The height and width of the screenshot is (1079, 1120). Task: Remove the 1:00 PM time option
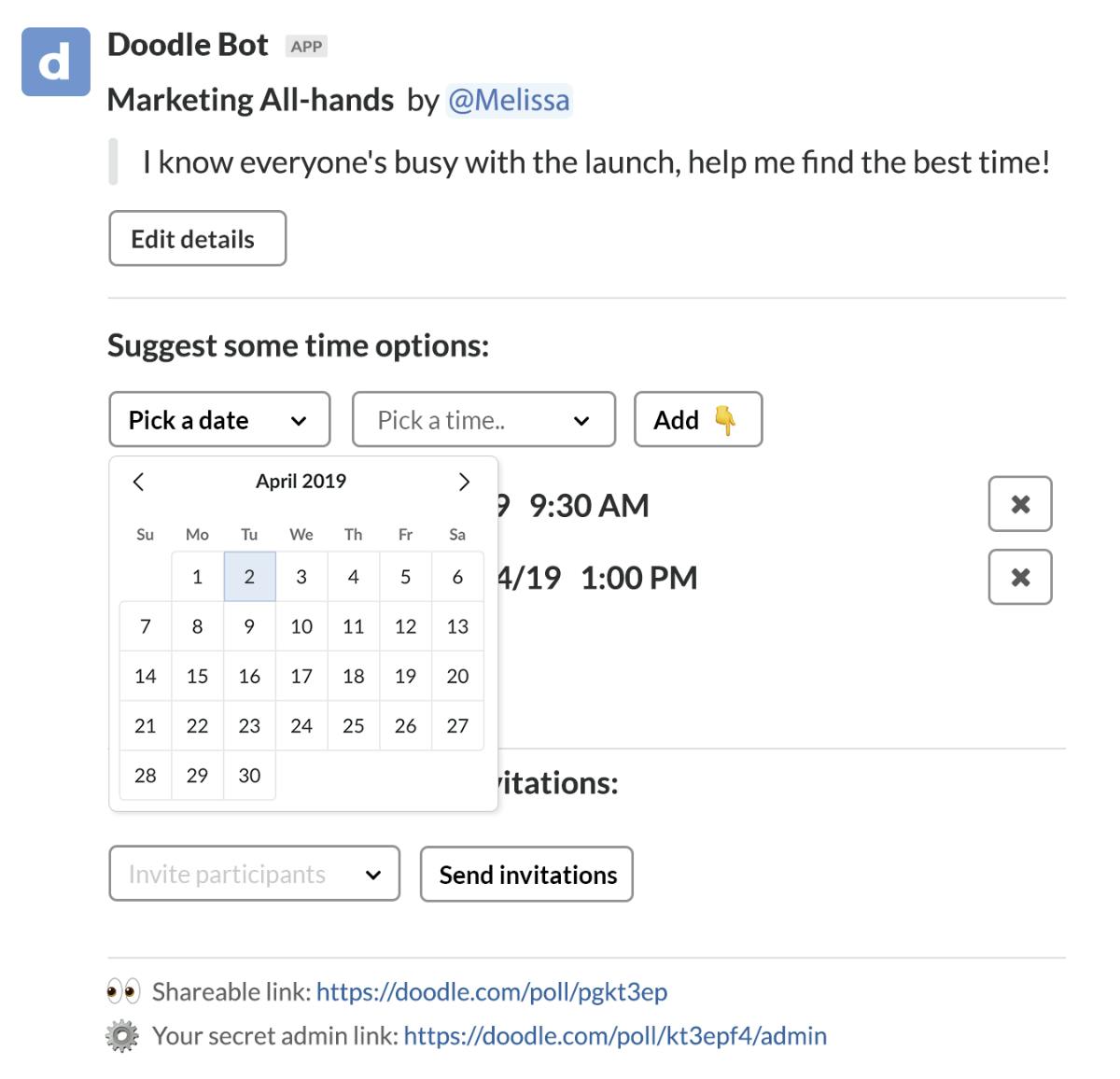click(x=1020, y=577)
